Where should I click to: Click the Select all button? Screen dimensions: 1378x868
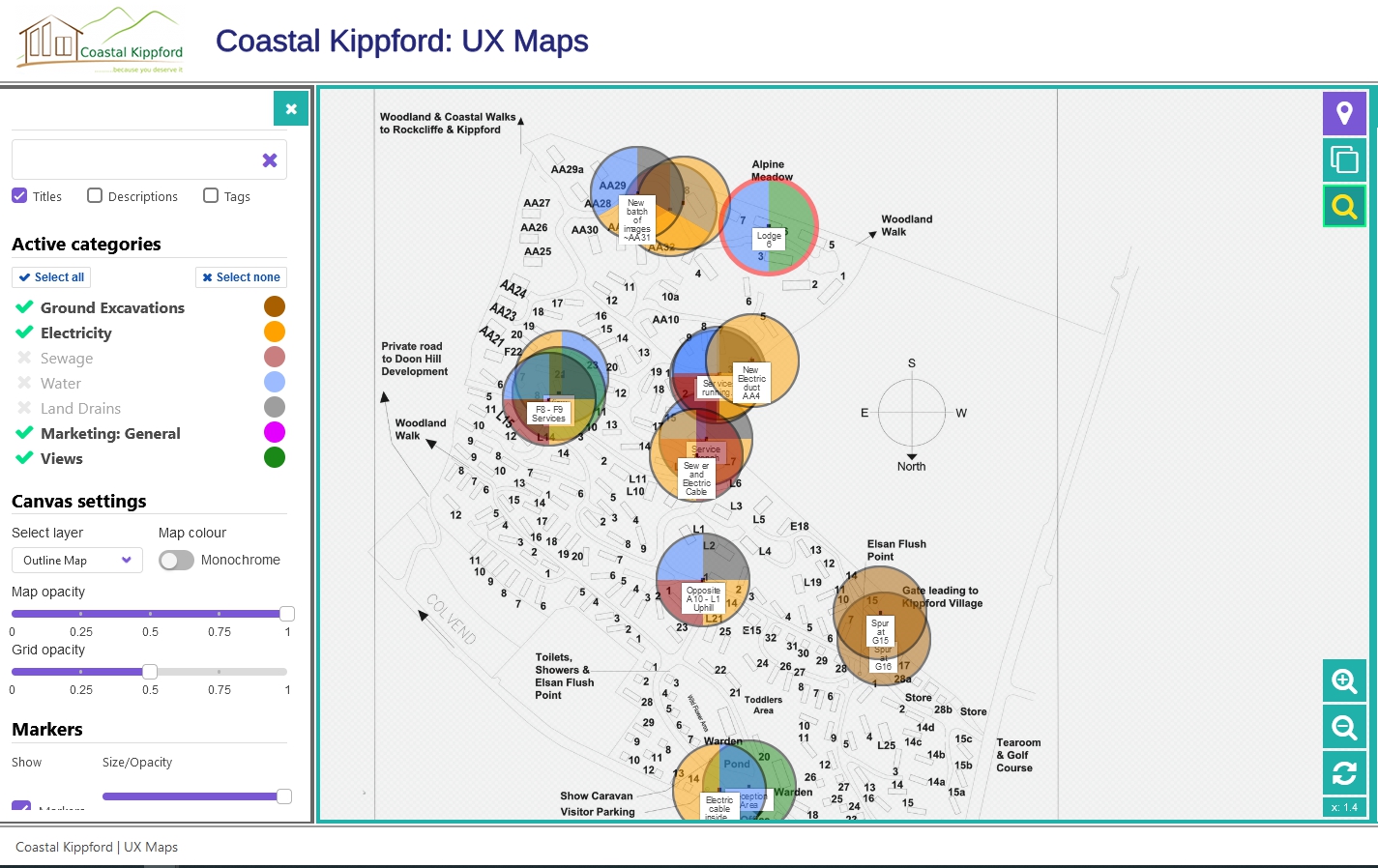(x=51, y=277)
